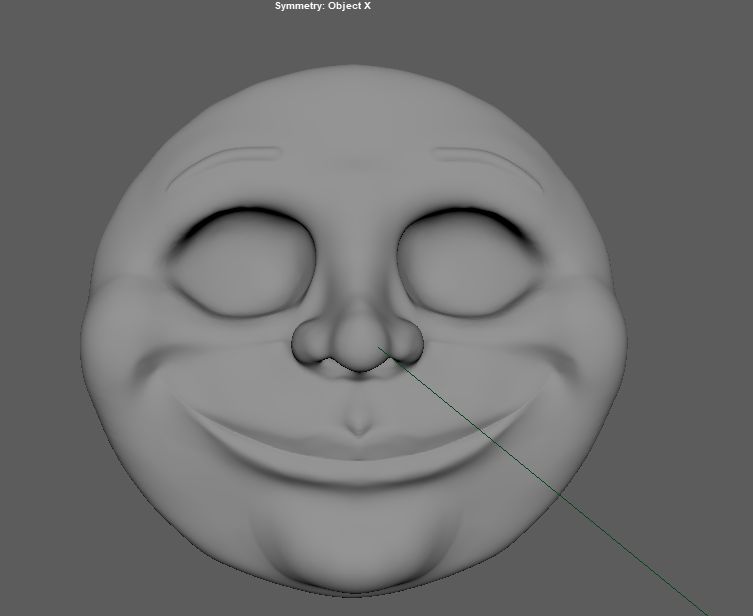Click the right eyebrow crease on the forehead
Screen dimensions: 753x616
click(489, 166)
